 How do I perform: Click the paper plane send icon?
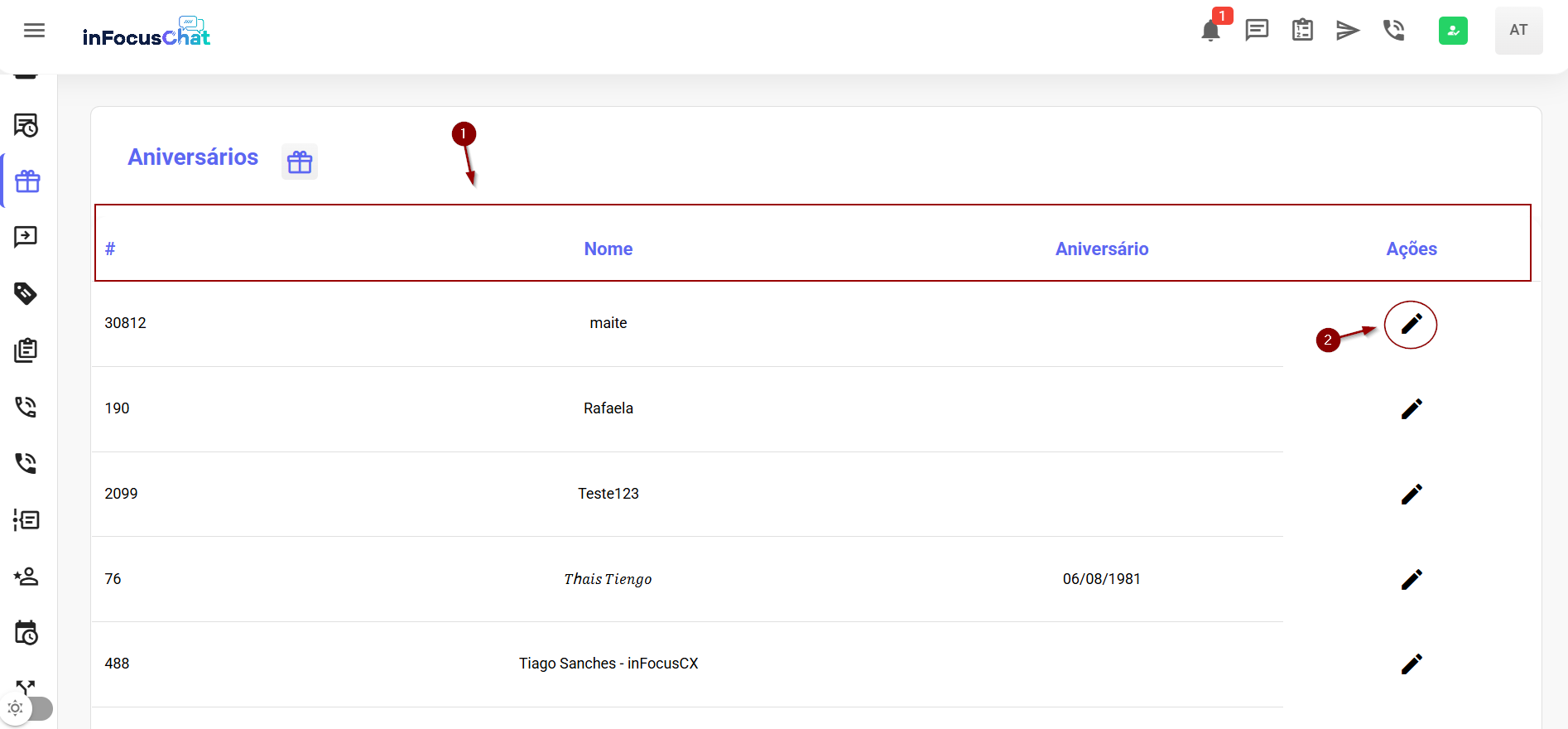coord(1348,31)
